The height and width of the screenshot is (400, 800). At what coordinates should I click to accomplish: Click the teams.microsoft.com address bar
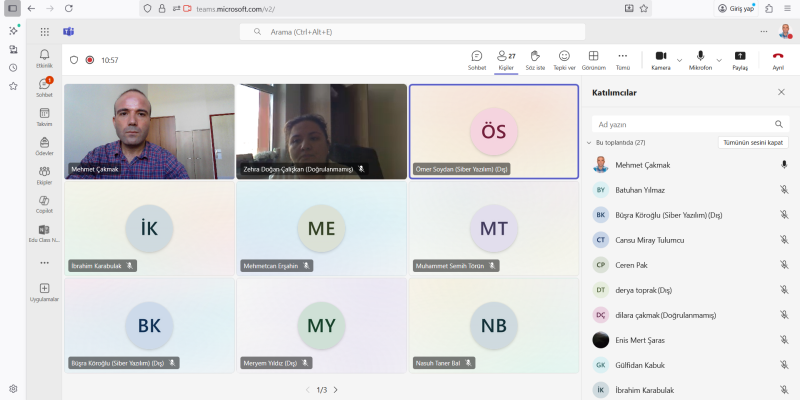tap(395, 8)
